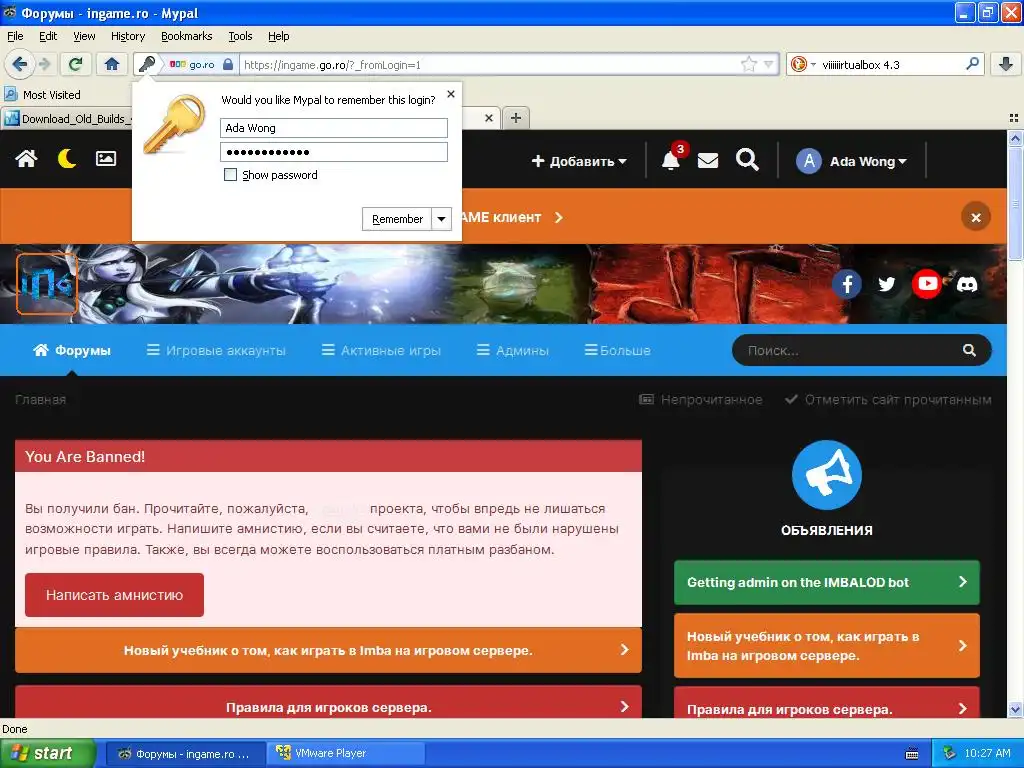Open Getting admin on the IMBALOD bot
Image resolution: width=1024 pixels, height=768 pixels.
point(827,583)
